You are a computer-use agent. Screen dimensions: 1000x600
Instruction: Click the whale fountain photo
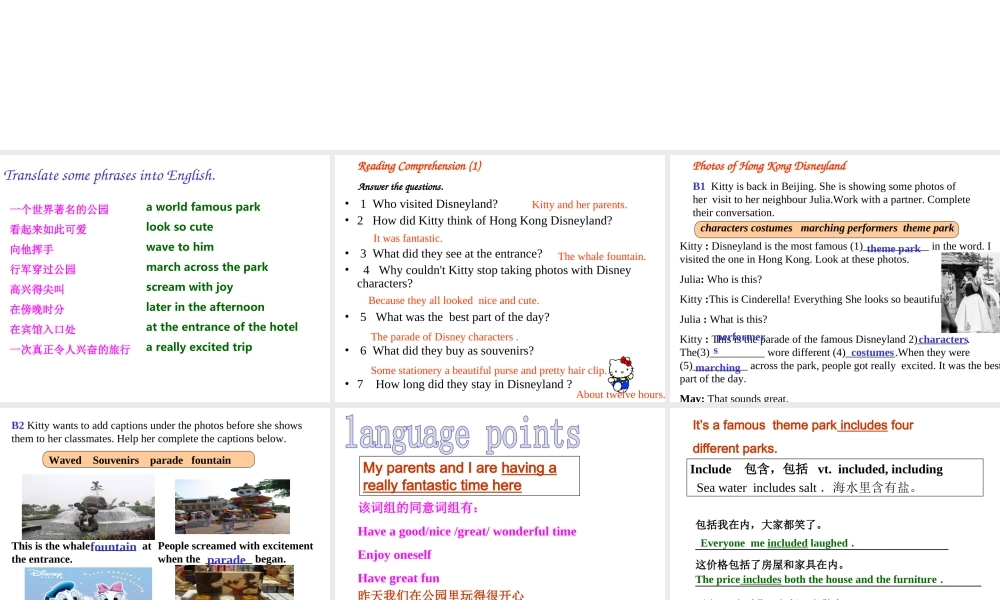[88, 507]
